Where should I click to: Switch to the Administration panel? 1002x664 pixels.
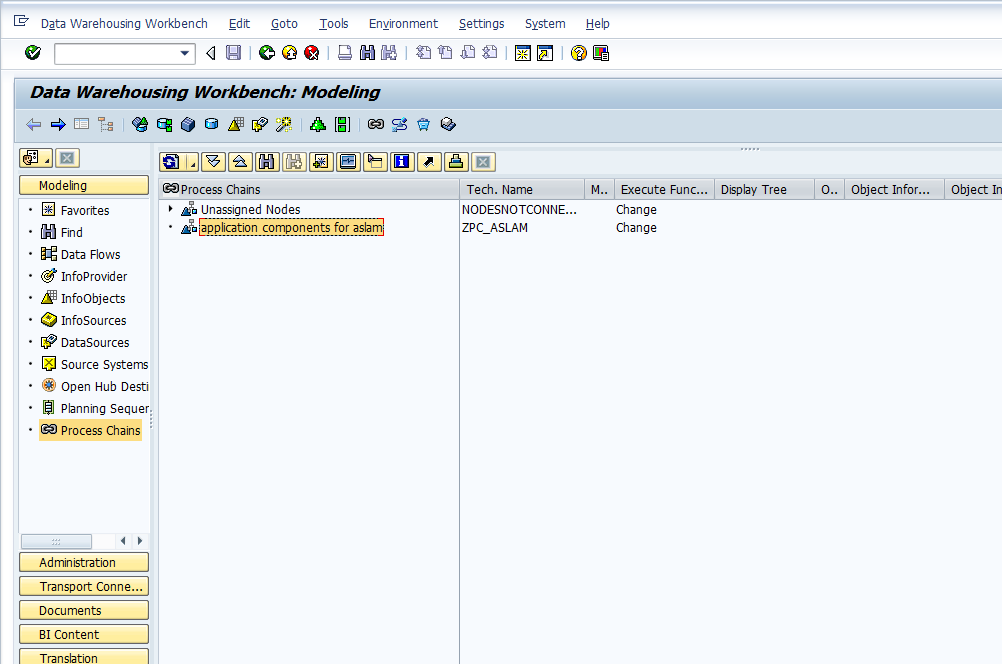[x=83, y=562]
